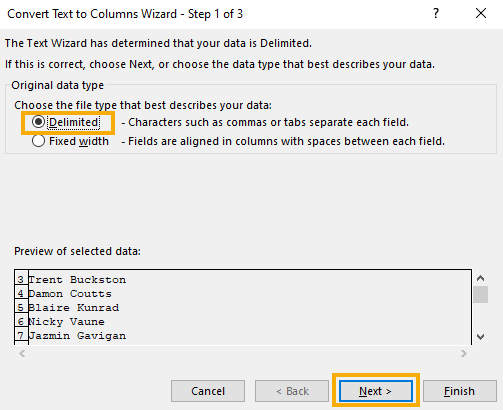Viewport: 503px width, 410px height.
Task: Click the Back button
Action: 292,391
